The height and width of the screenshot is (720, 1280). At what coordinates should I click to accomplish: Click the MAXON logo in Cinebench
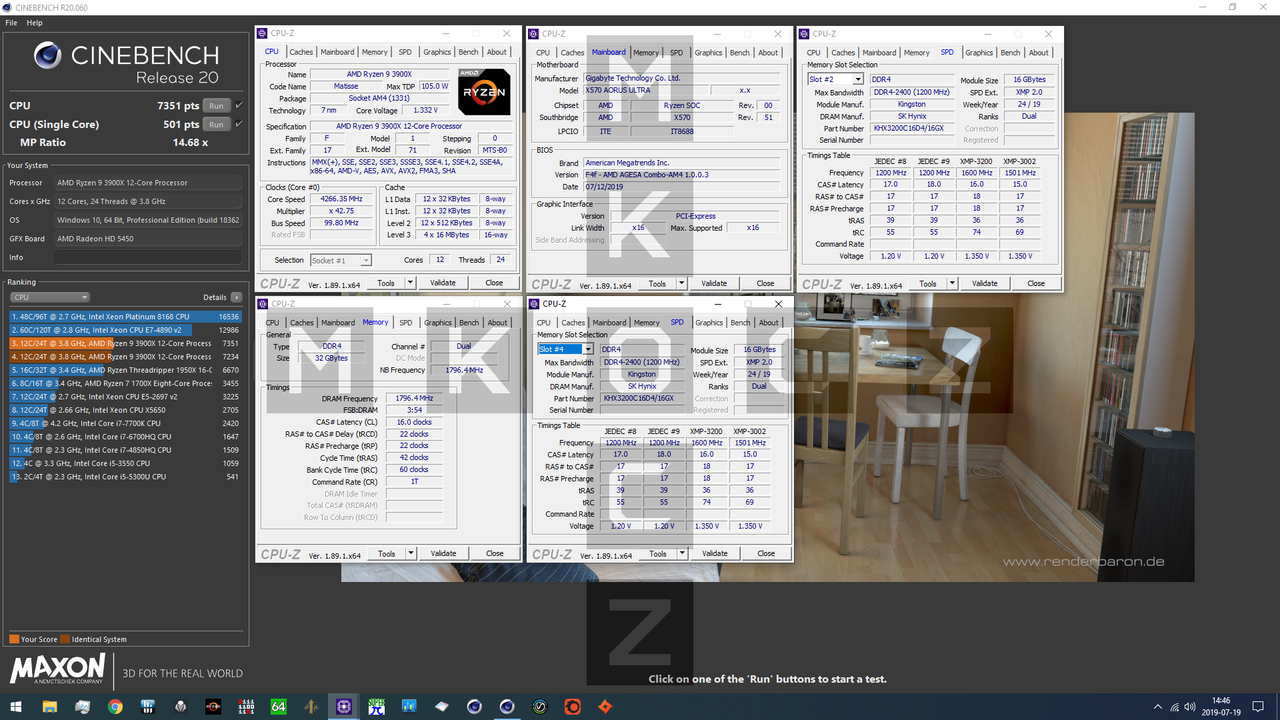57,669
